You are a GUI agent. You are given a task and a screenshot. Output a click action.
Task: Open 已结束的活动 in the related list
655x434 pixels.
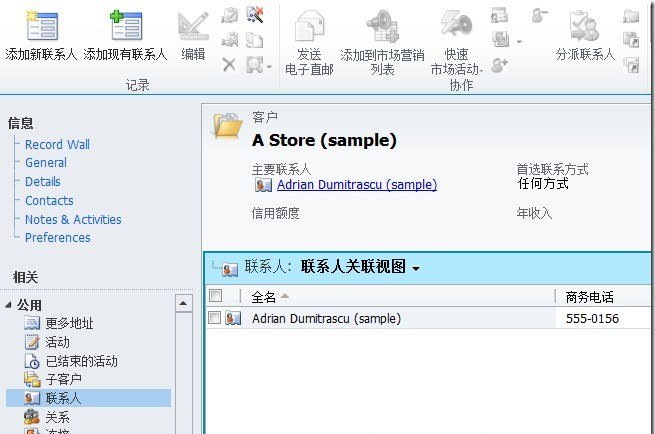point(81,361)
